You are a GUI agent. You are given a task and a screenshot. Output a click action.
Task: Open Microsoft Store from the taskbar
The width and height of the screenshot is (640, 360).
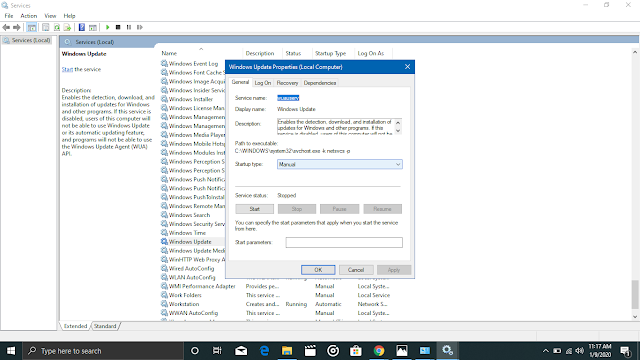click(356, 351)
